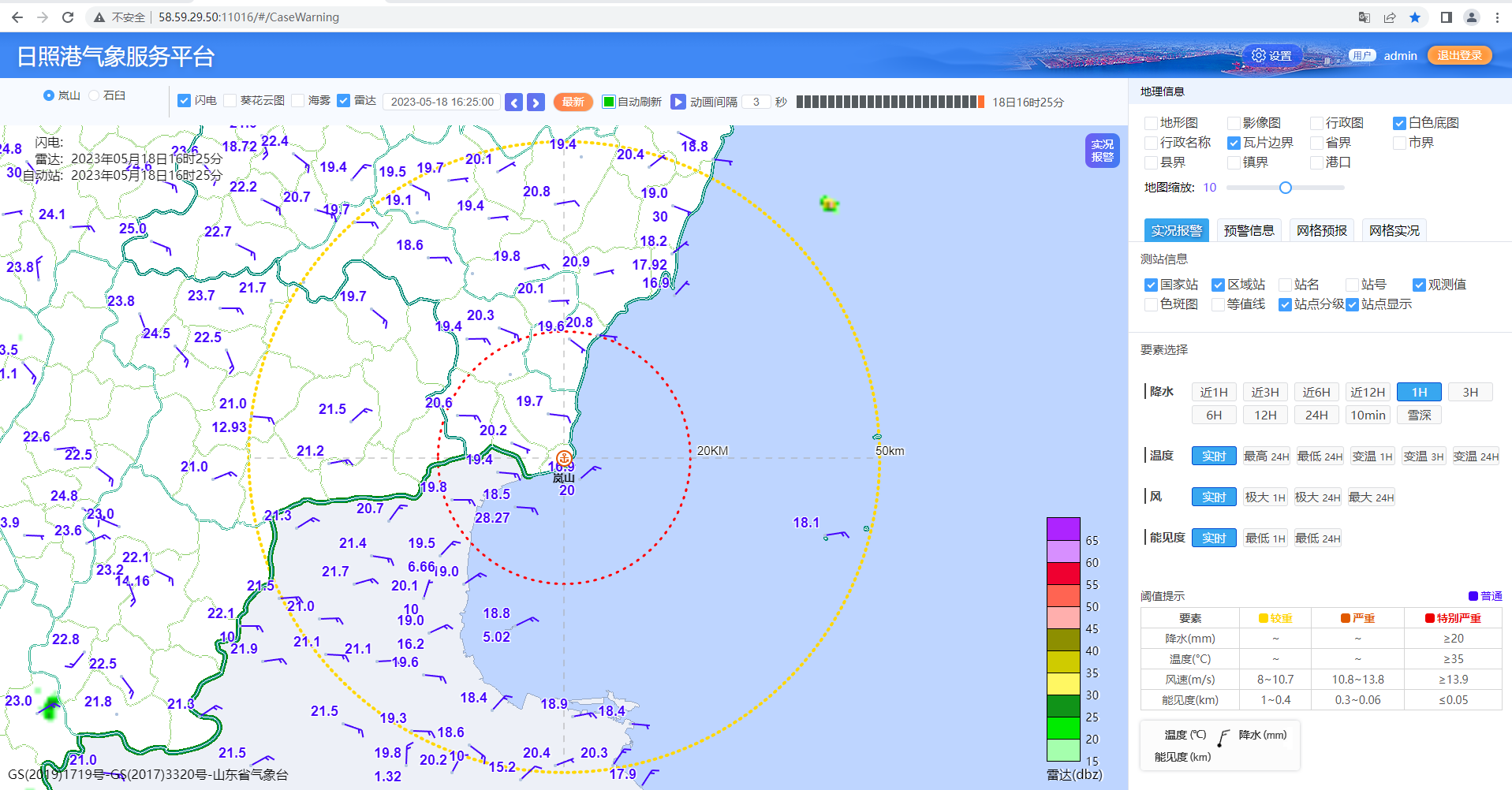Enable the 港口 port checkbox
Screen dimensions: 1512x790
pos(1316,162)
